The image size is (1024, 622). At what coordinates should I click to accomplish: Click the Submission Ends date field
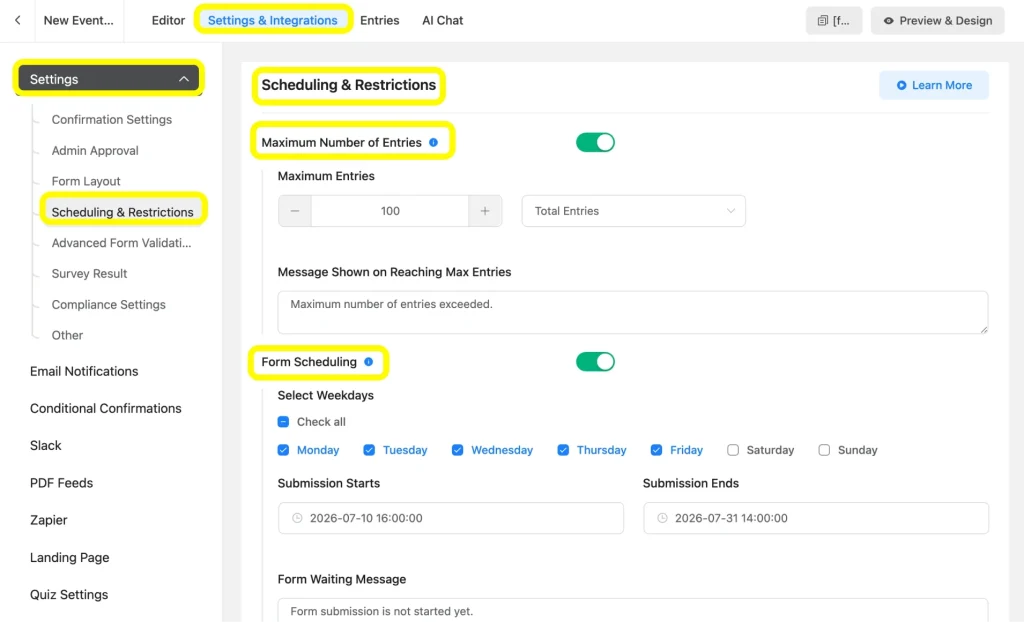816,518
